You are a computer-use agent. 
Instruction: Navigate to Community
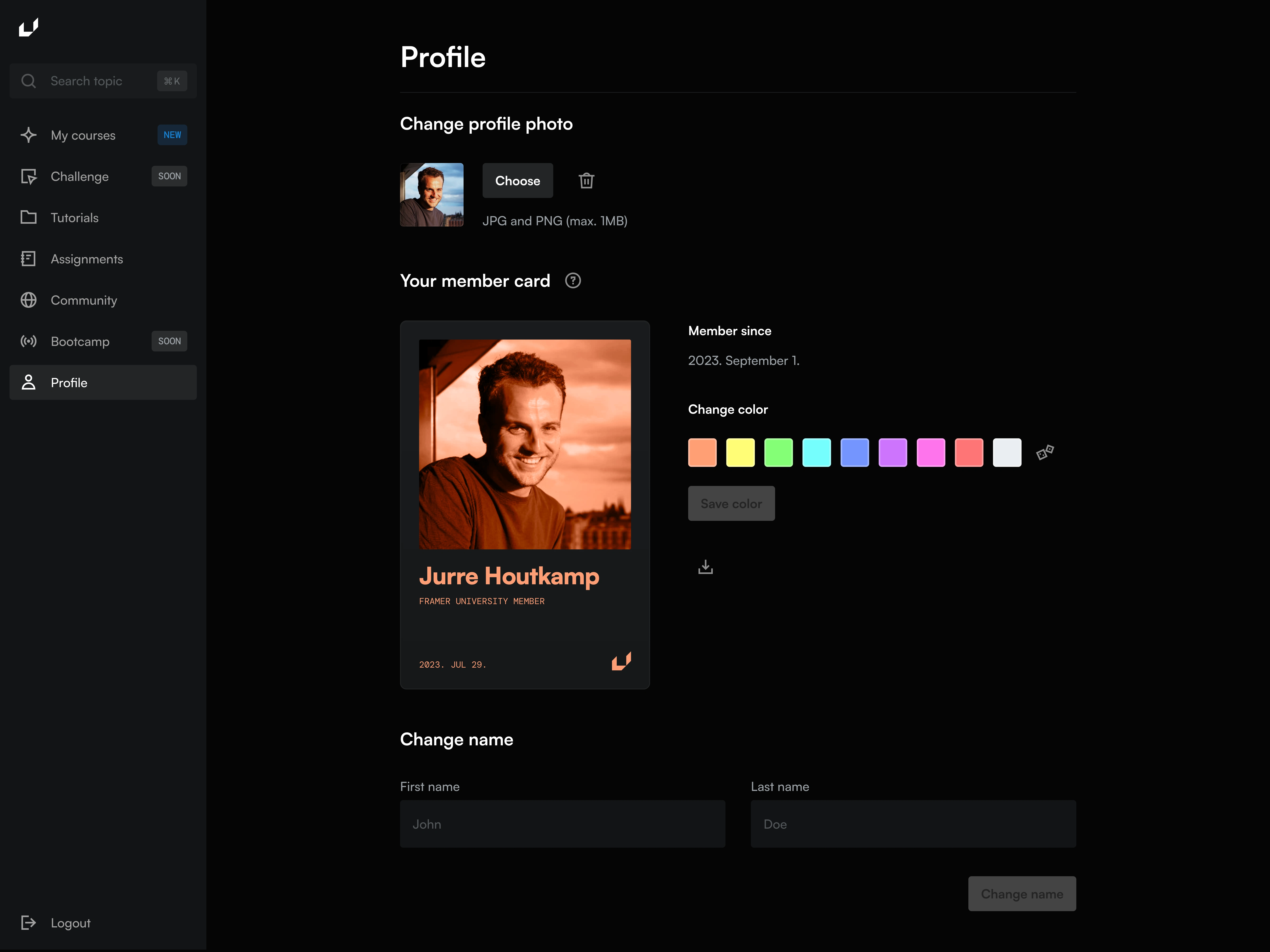[103, 300]
